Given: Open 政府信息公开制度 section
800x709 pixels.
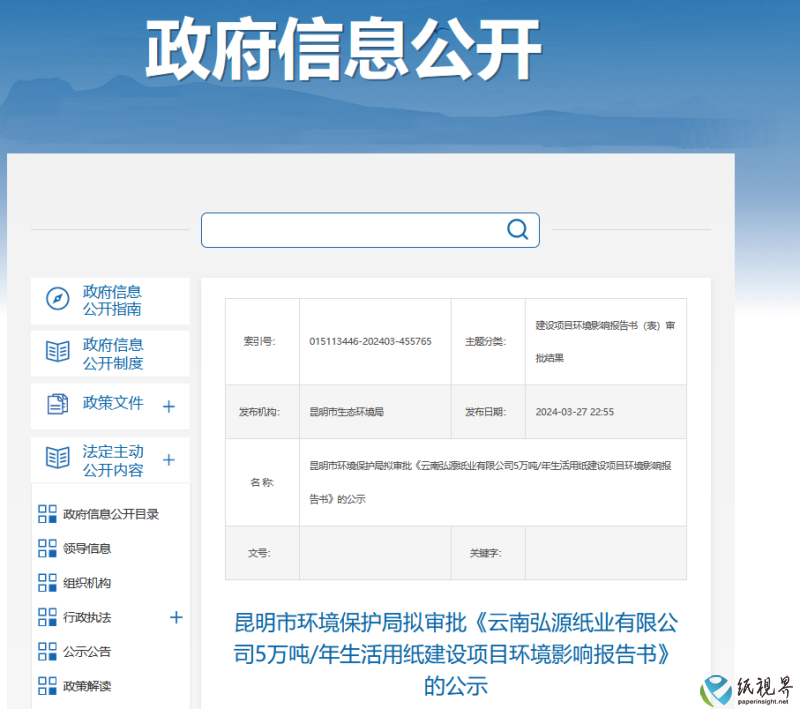Looking at the screenshot, I should click(x=113, y=353).
